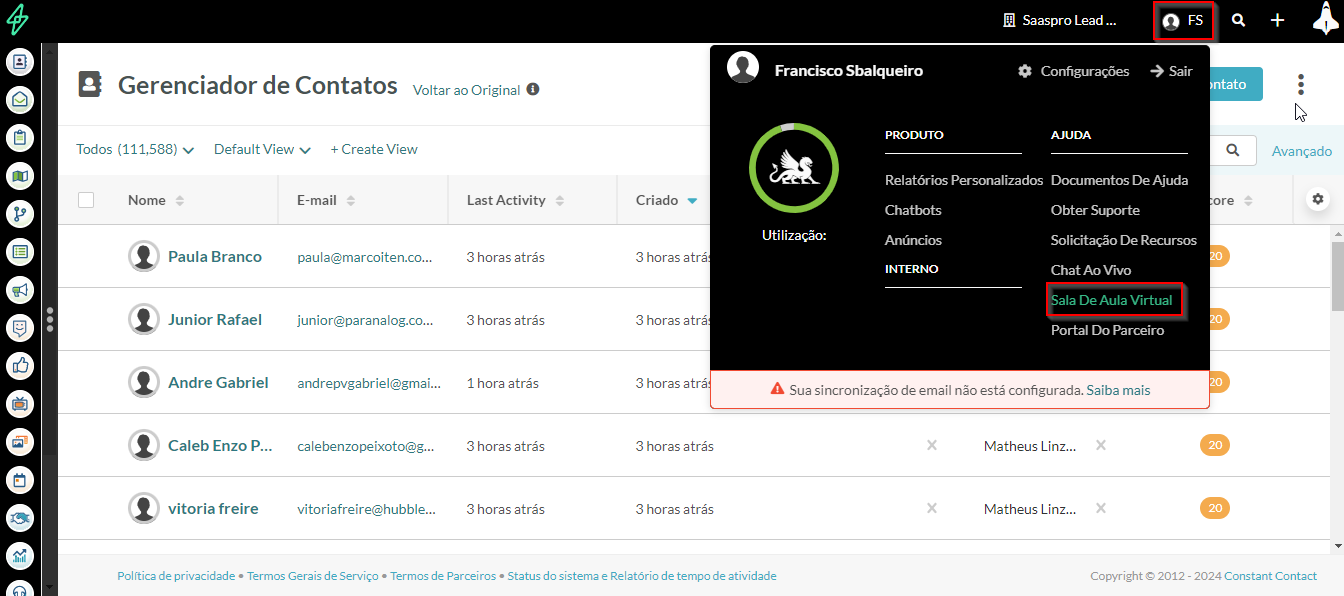
Task: Open the email envelope sidebar icon
Action: pyautogui.click(x=20, y=100)
